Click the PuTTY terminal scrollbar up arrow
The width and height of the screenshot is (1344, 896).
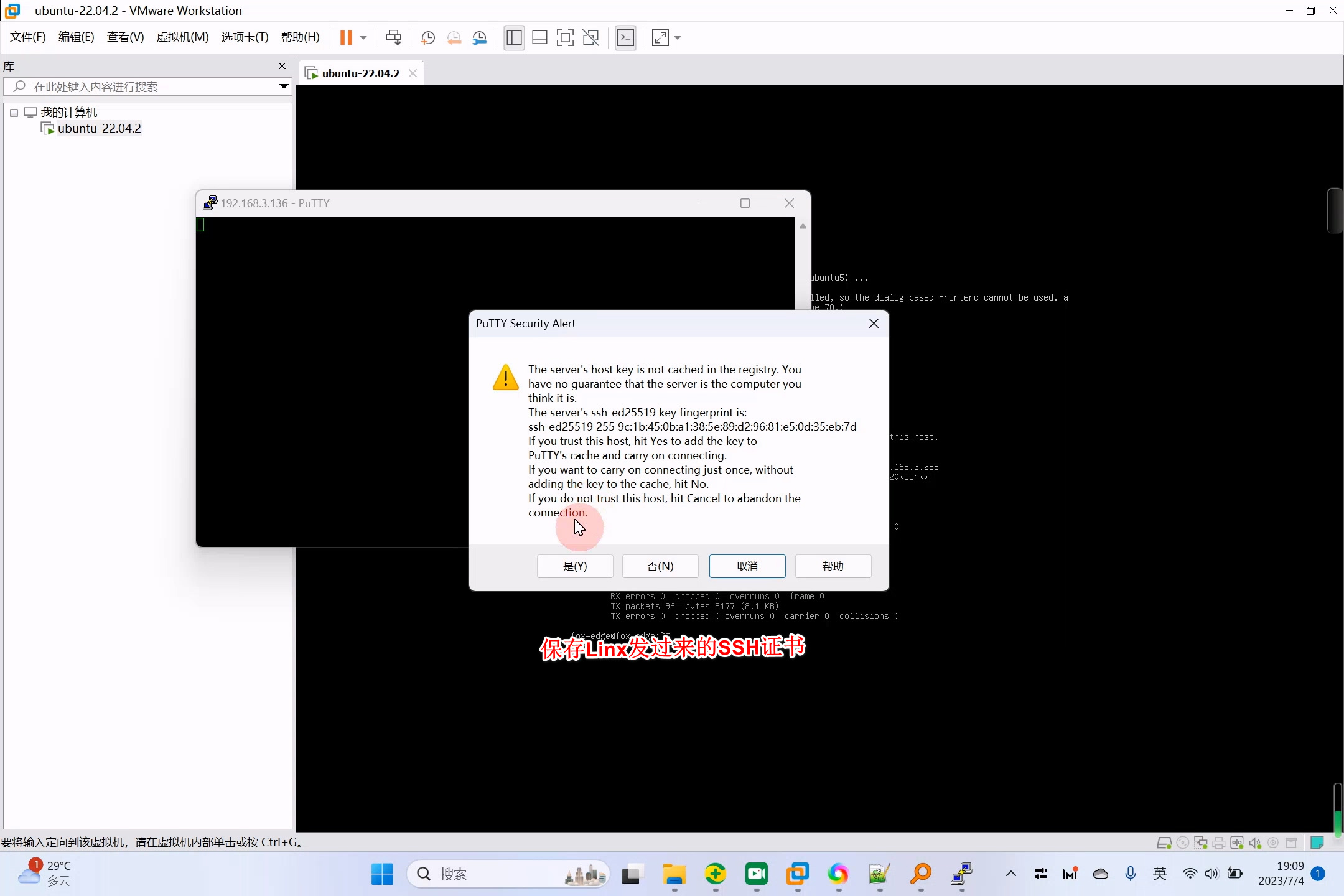tap(803, 226)
